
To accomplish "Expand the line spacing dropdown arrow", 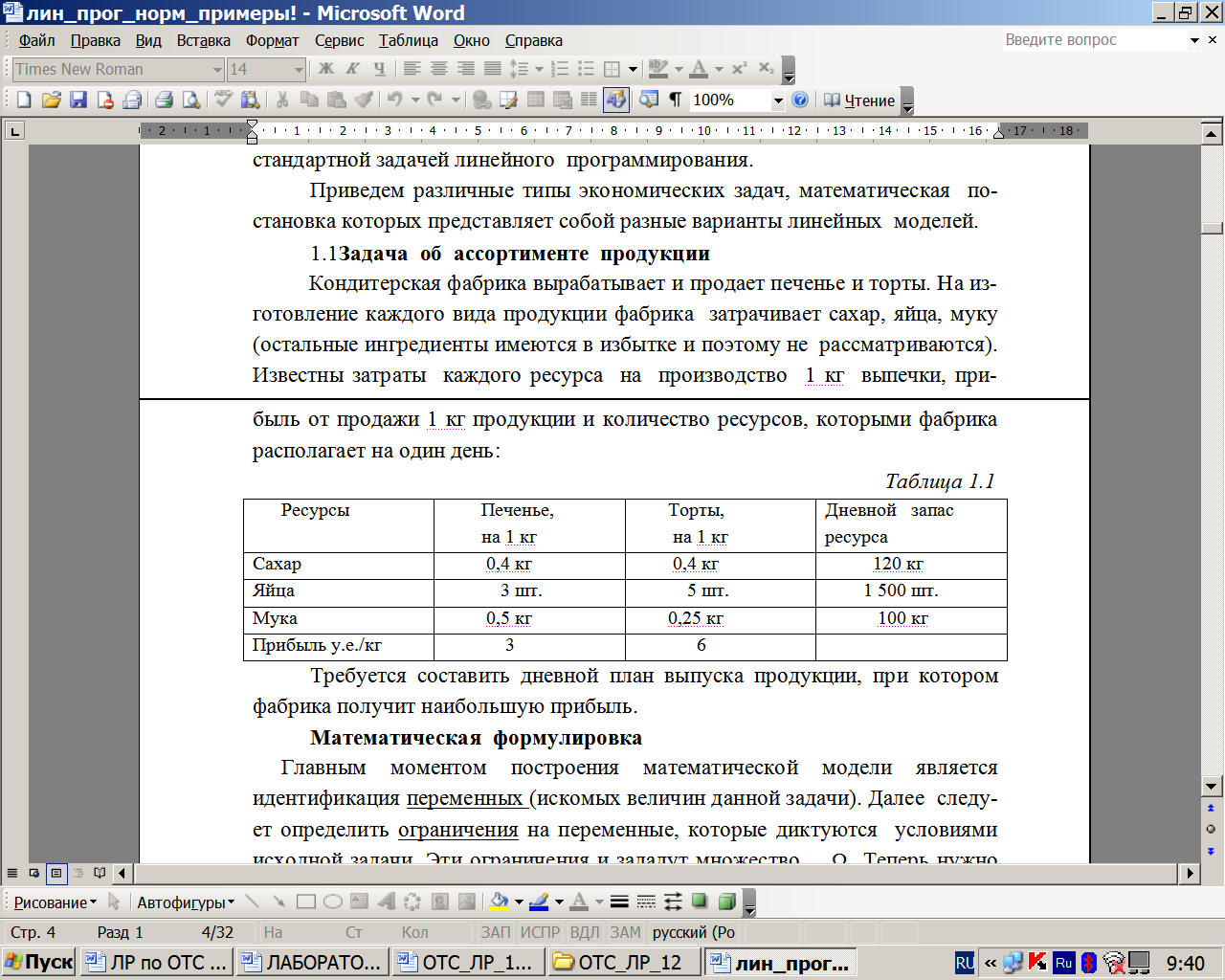I will (x=539, y=69).
